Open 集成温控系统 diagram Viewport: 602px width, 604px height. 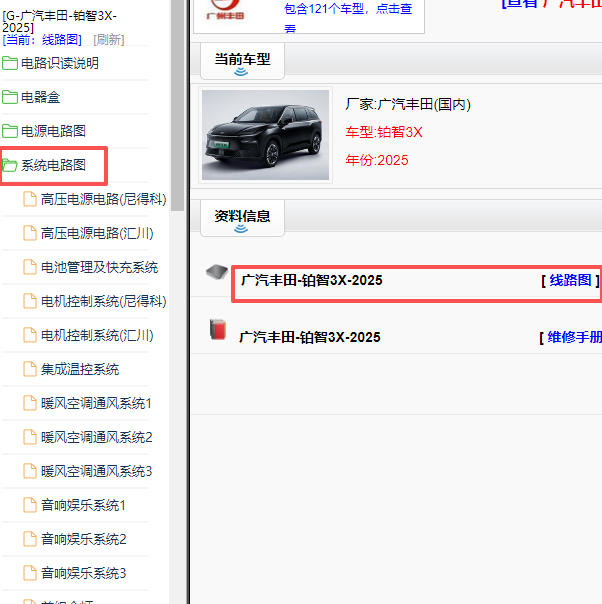[80, 369]
